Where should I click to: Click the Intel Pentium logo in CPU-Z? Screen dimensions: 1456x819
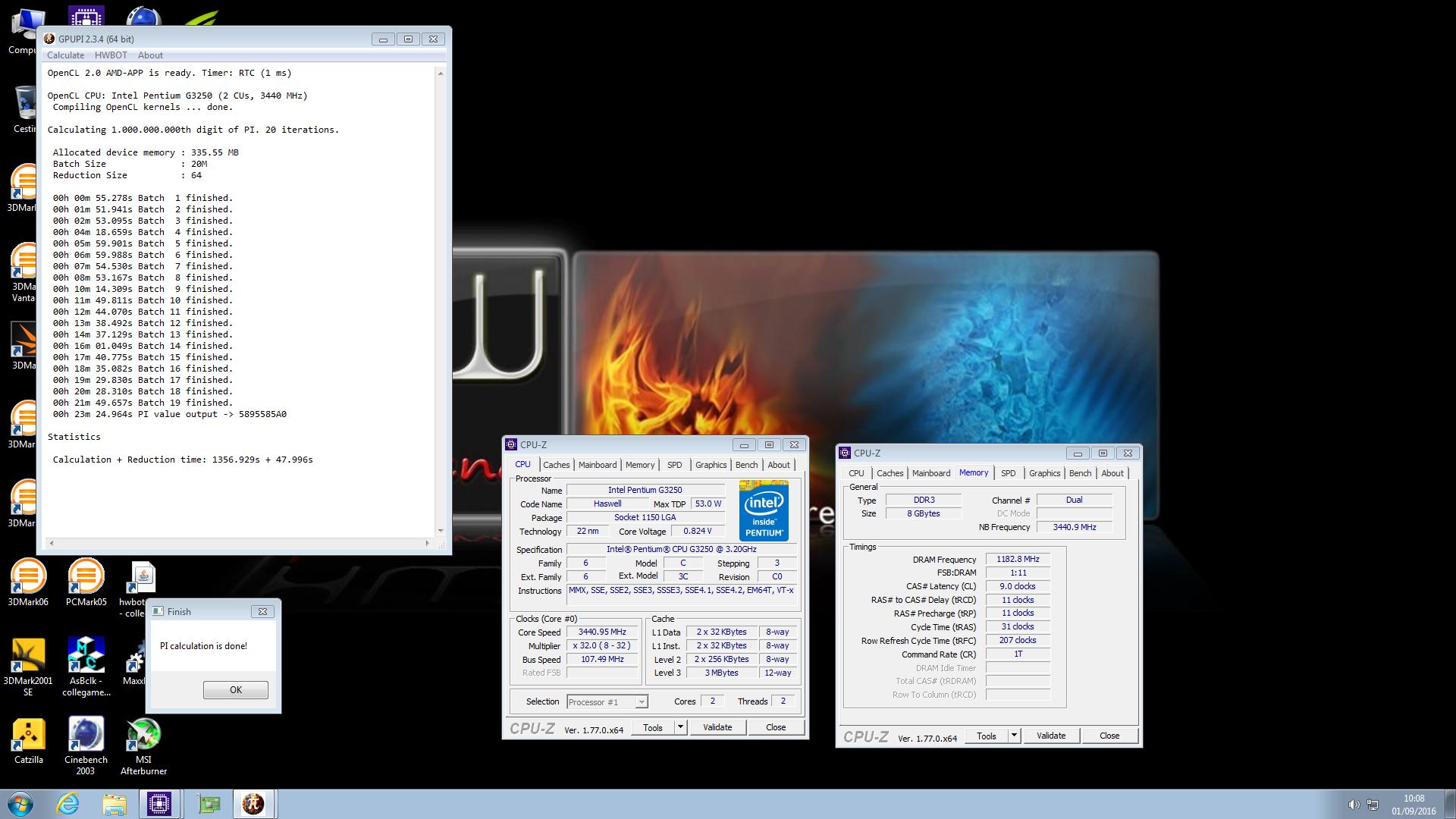point(764,510)
